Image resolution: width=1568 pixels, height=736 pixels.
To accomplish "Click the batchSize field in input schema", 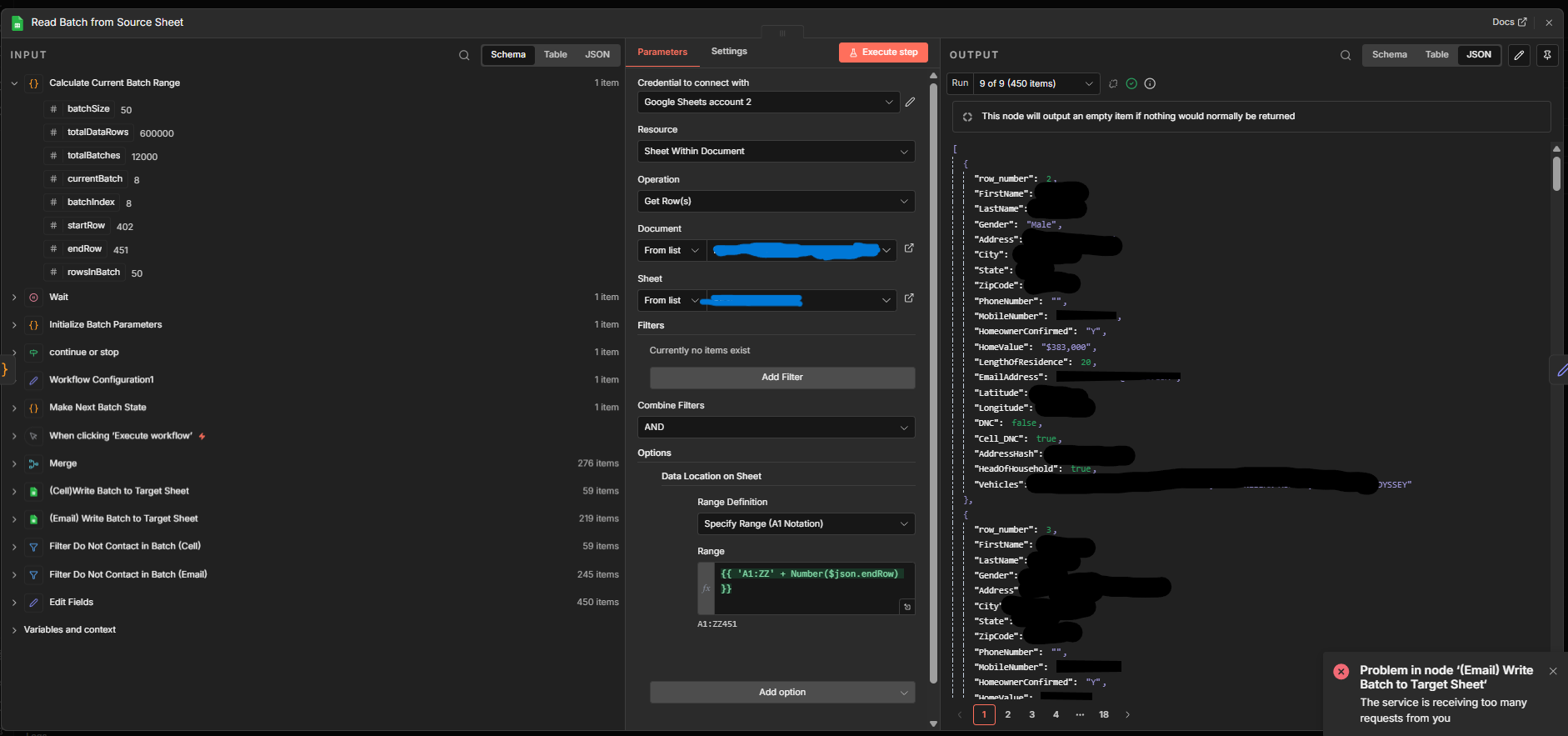I will [88, 109].
